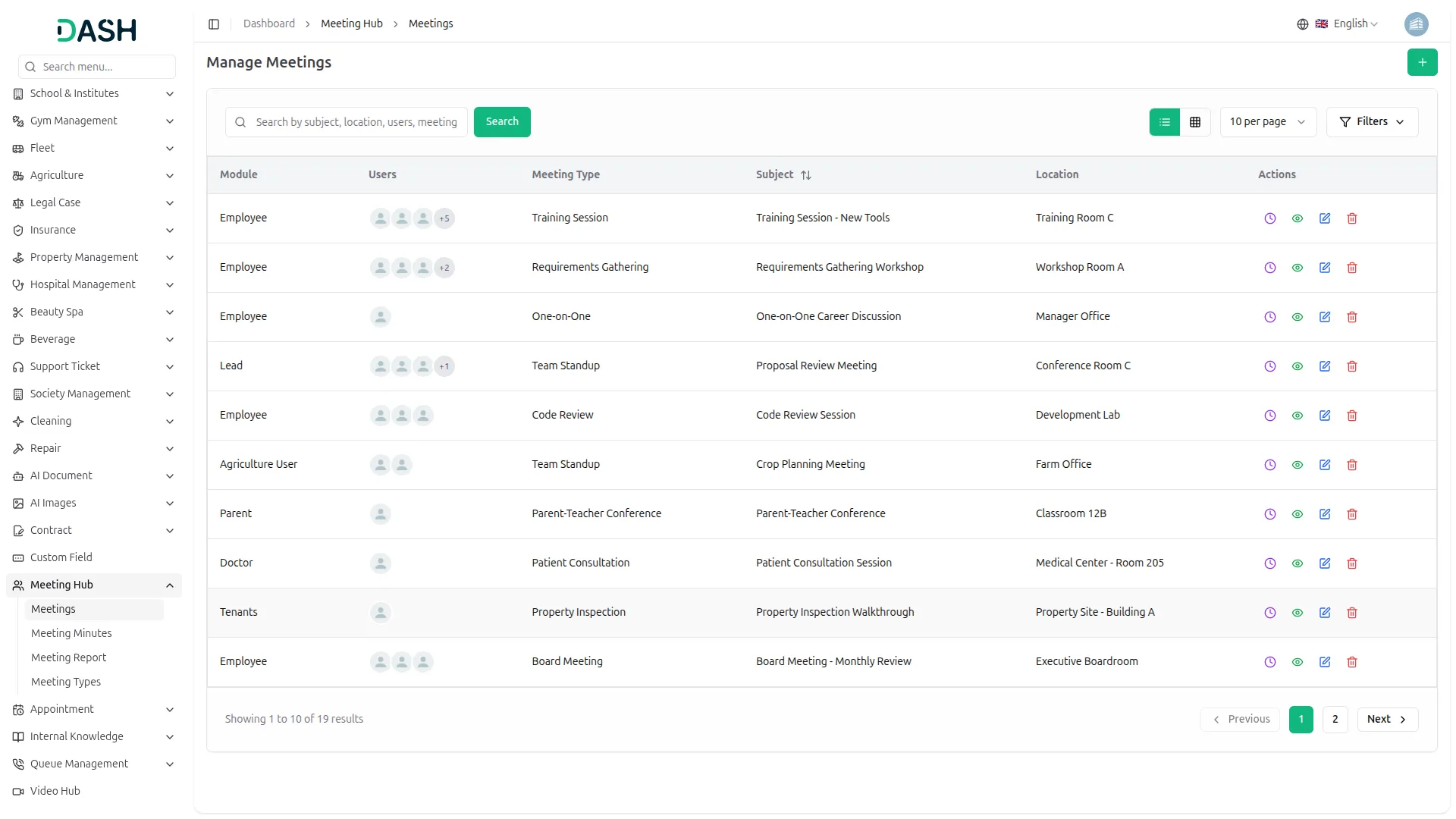
Task: Open the user profile avatar
Action: point(1416,24)
